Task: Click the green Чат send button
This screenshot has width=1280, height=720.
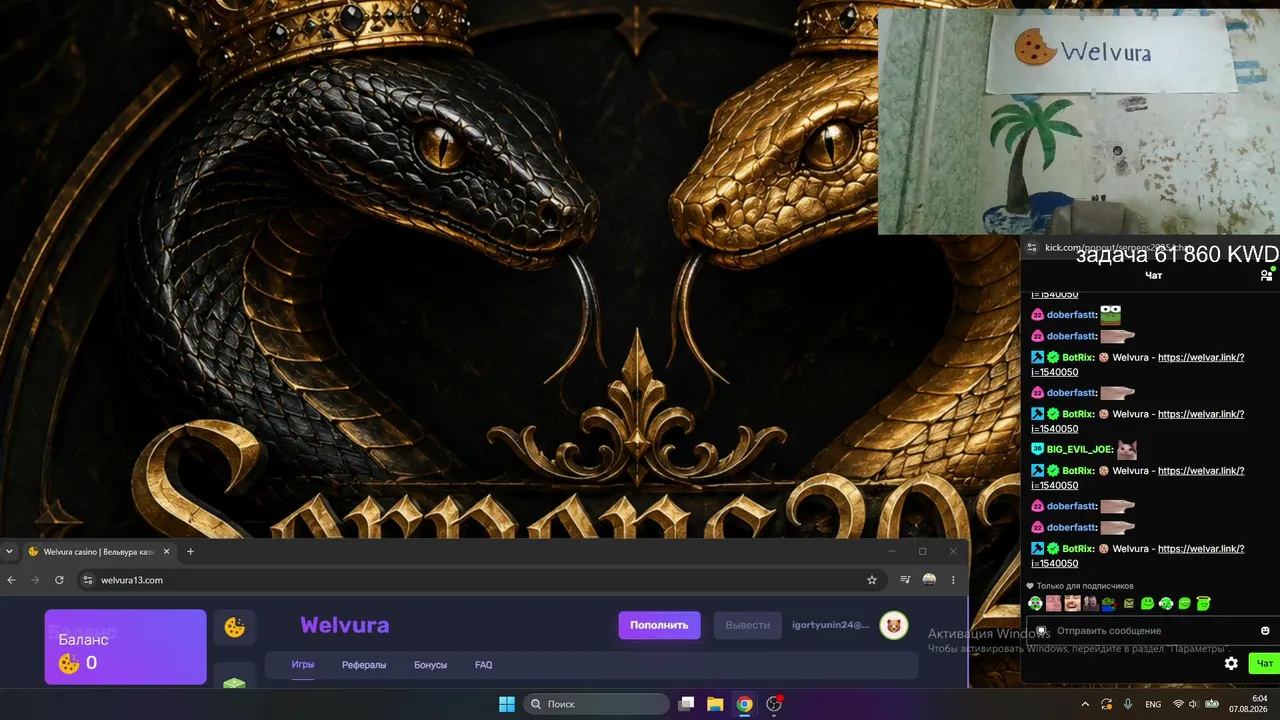Action: (x=1264, y=663)
